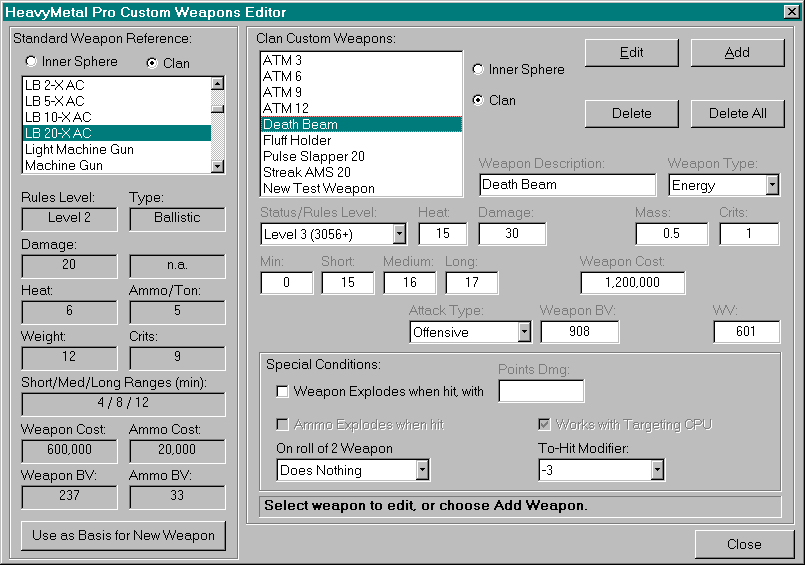Image resolution: width=805 pixels, height=565 pixels.
Task: Click the Short/Med/Long Ranges box 4 / 8 / 12
Action: [x=123, y=403]
